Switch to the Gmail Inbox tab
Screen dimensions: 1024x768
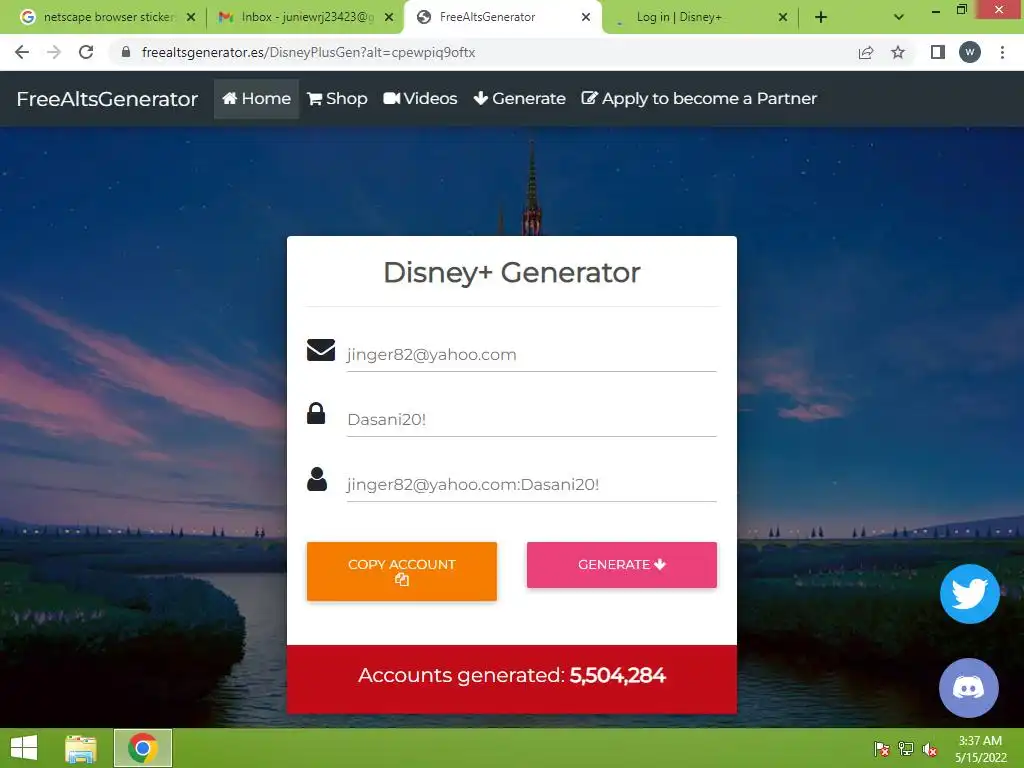(x=304, y=17)
